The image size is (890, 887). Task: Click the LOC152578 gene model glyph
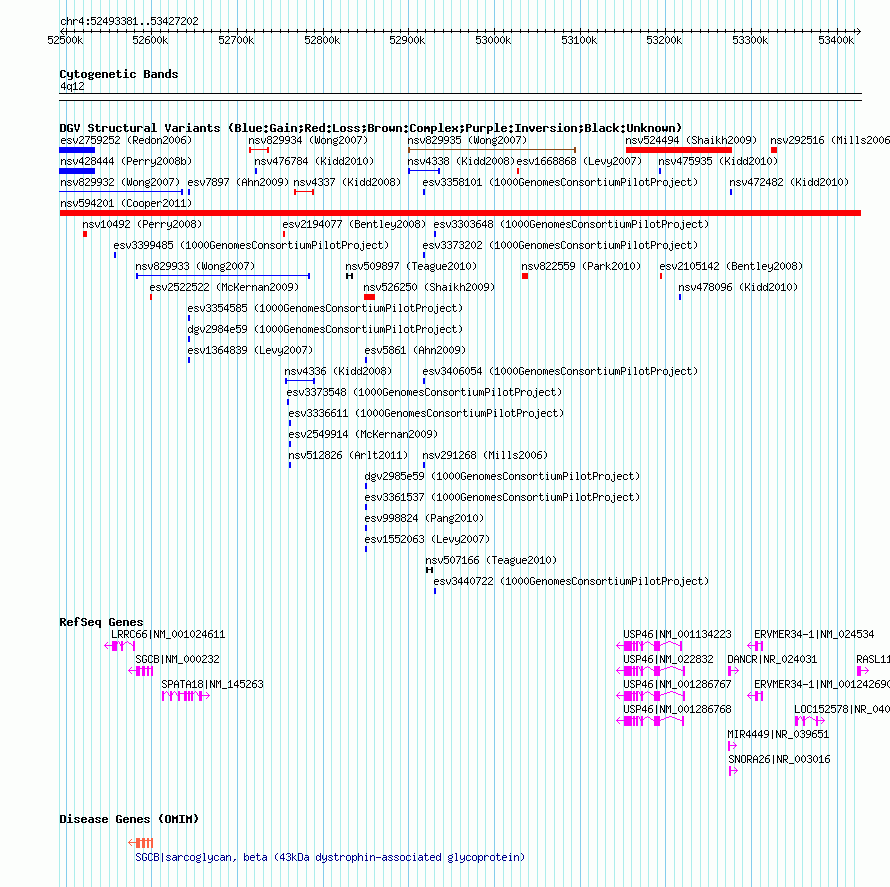(809, 721)
